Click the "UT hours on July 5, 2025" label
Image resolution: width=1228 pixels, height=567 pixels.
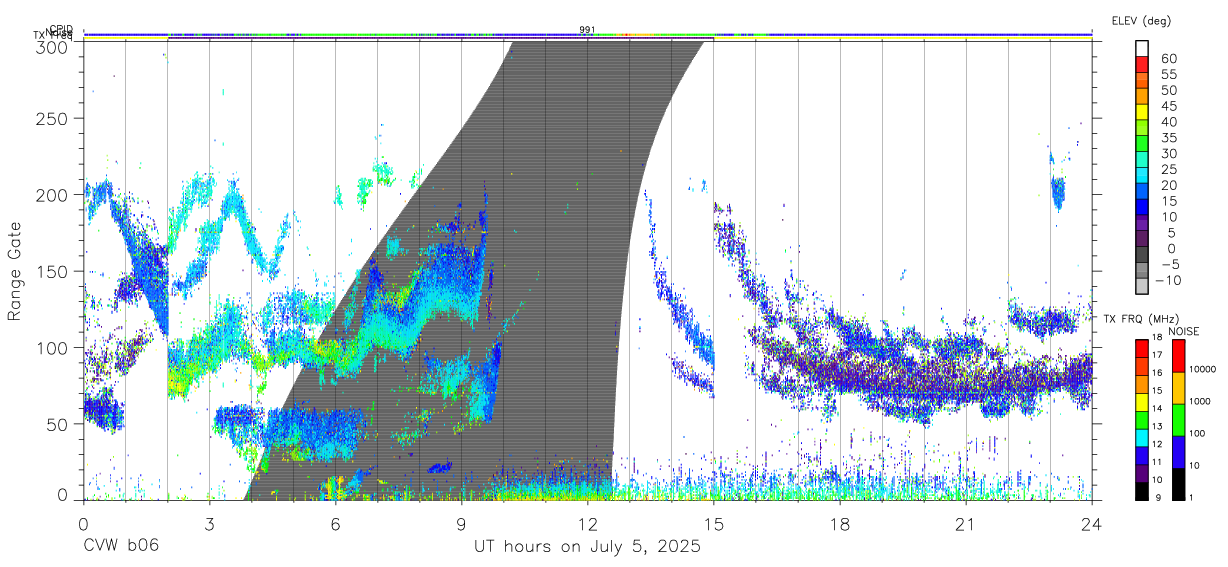coord(587,547)
